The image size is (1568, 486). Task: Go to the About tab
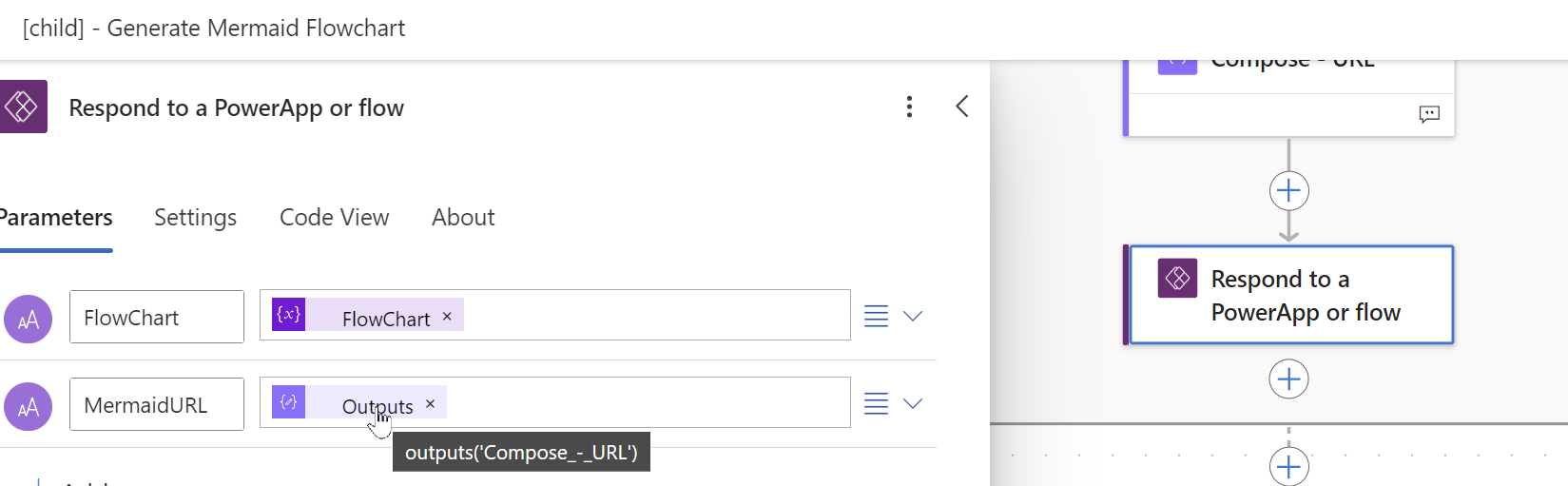(463, 218)
